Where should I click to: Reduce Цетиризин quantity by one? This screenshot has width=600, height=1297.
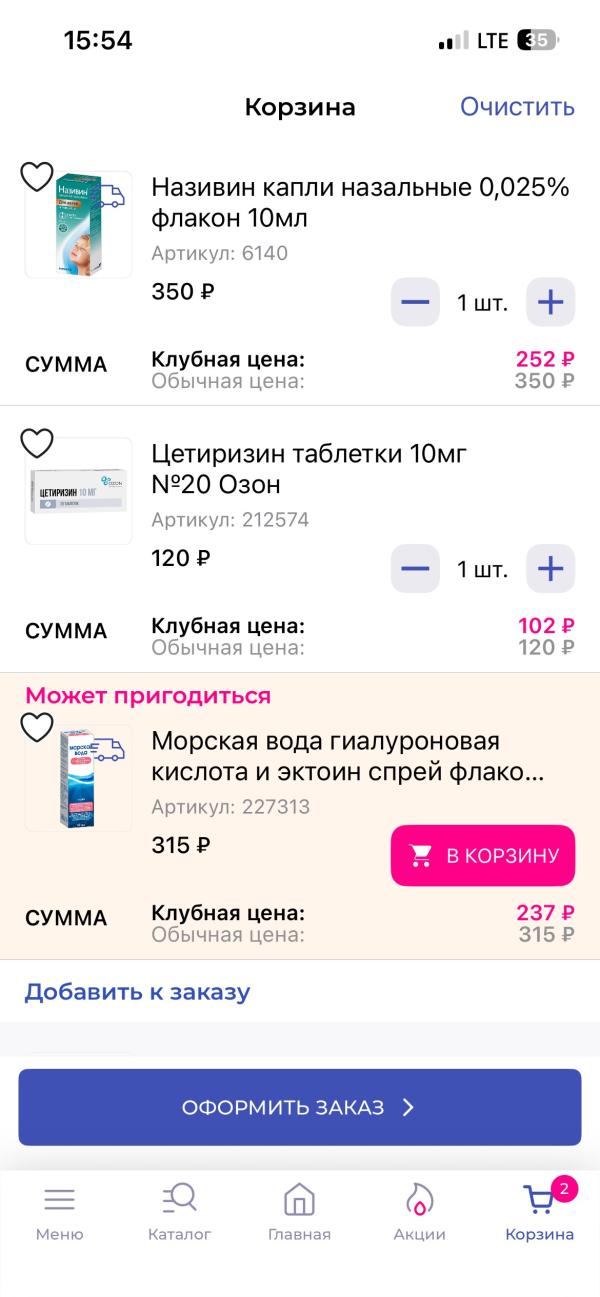(x=414, y=569)
